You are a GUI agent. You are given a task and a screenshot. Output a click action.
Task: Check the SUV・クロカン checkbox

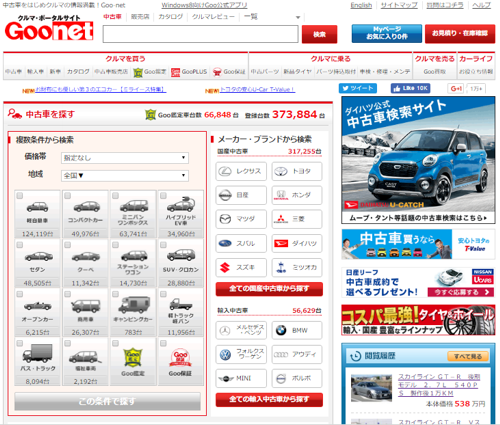pyautogui.click(x=163, y=245)
